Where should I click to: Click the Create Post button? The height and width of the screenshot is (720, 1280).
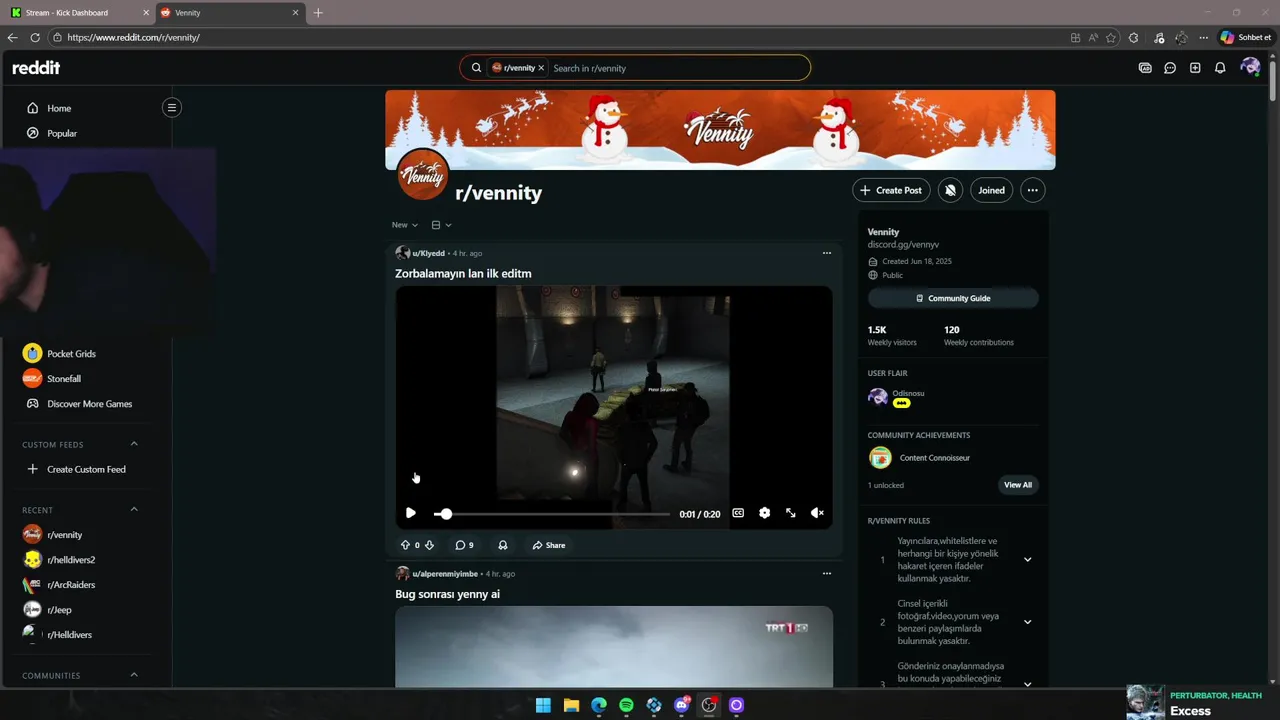pyautogui.click(x=891, y=190)
